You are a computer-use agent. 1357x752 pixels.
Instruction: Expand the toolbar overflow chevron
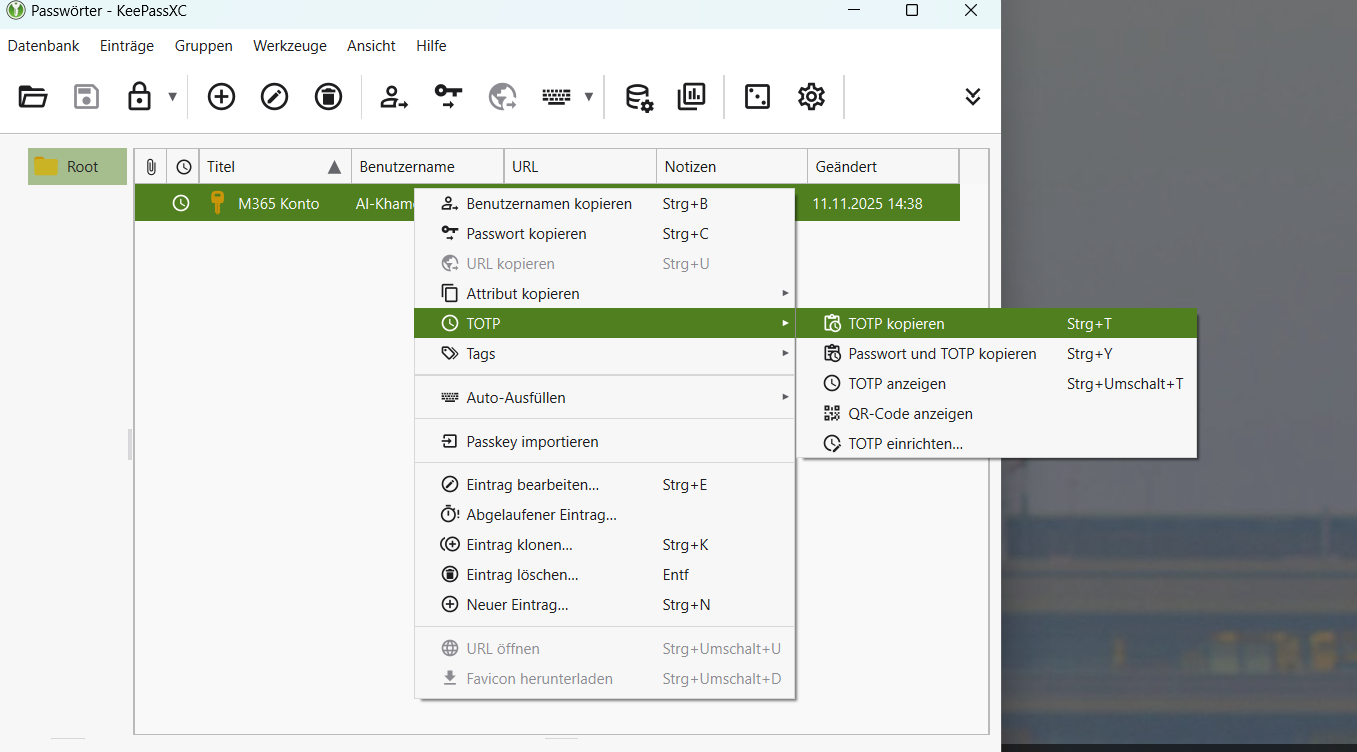[x=972, y=97]
